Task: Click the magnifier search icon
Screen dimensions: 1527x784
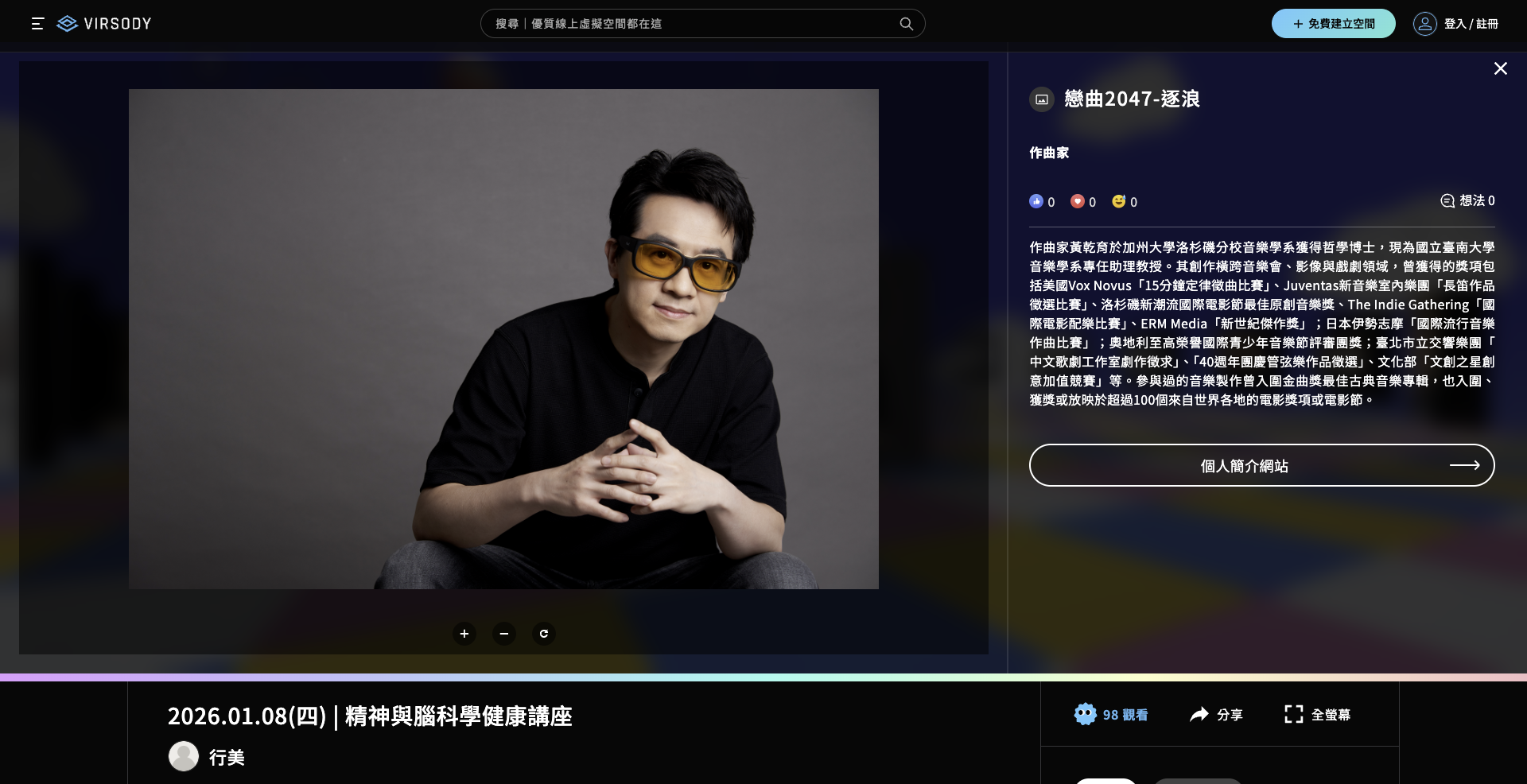Action: [906, 24]
